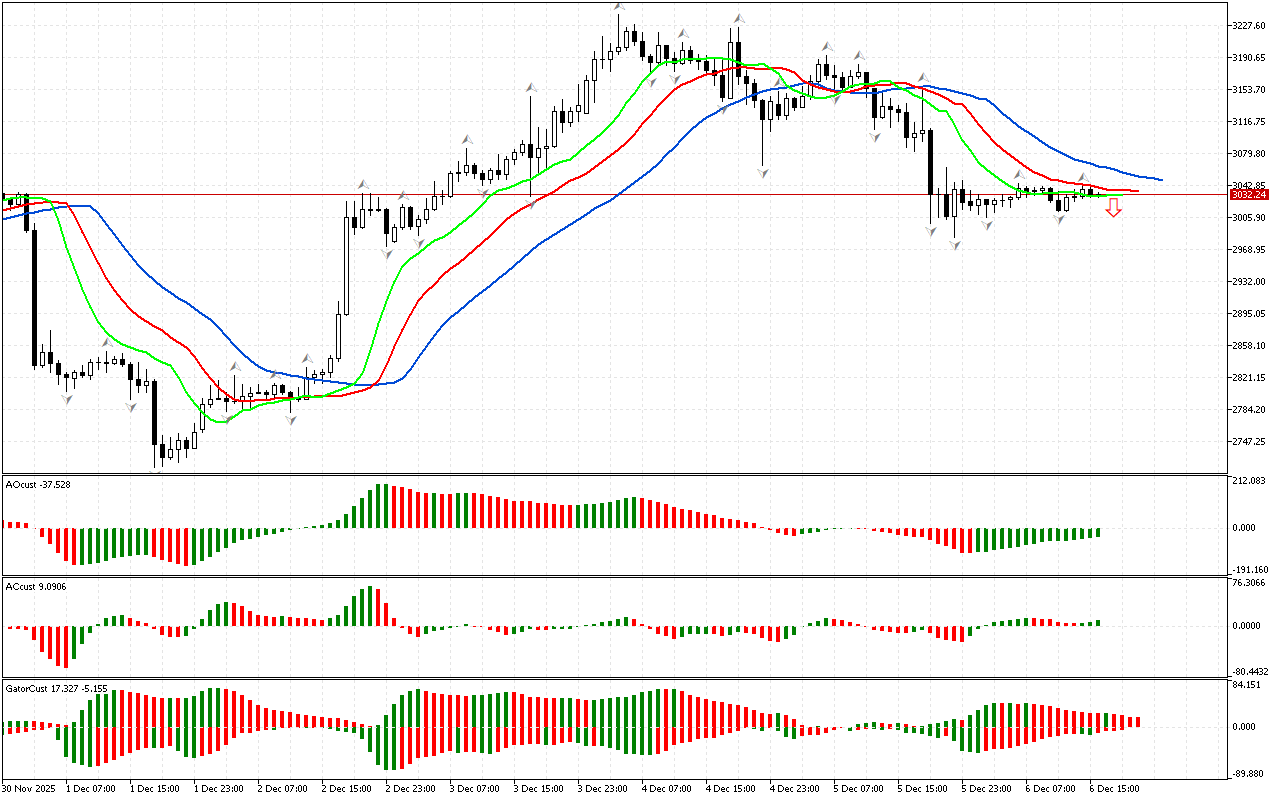Click the red down arrow sell signal
Screen dimensions: 1280x800
(x=1113, y=208)
